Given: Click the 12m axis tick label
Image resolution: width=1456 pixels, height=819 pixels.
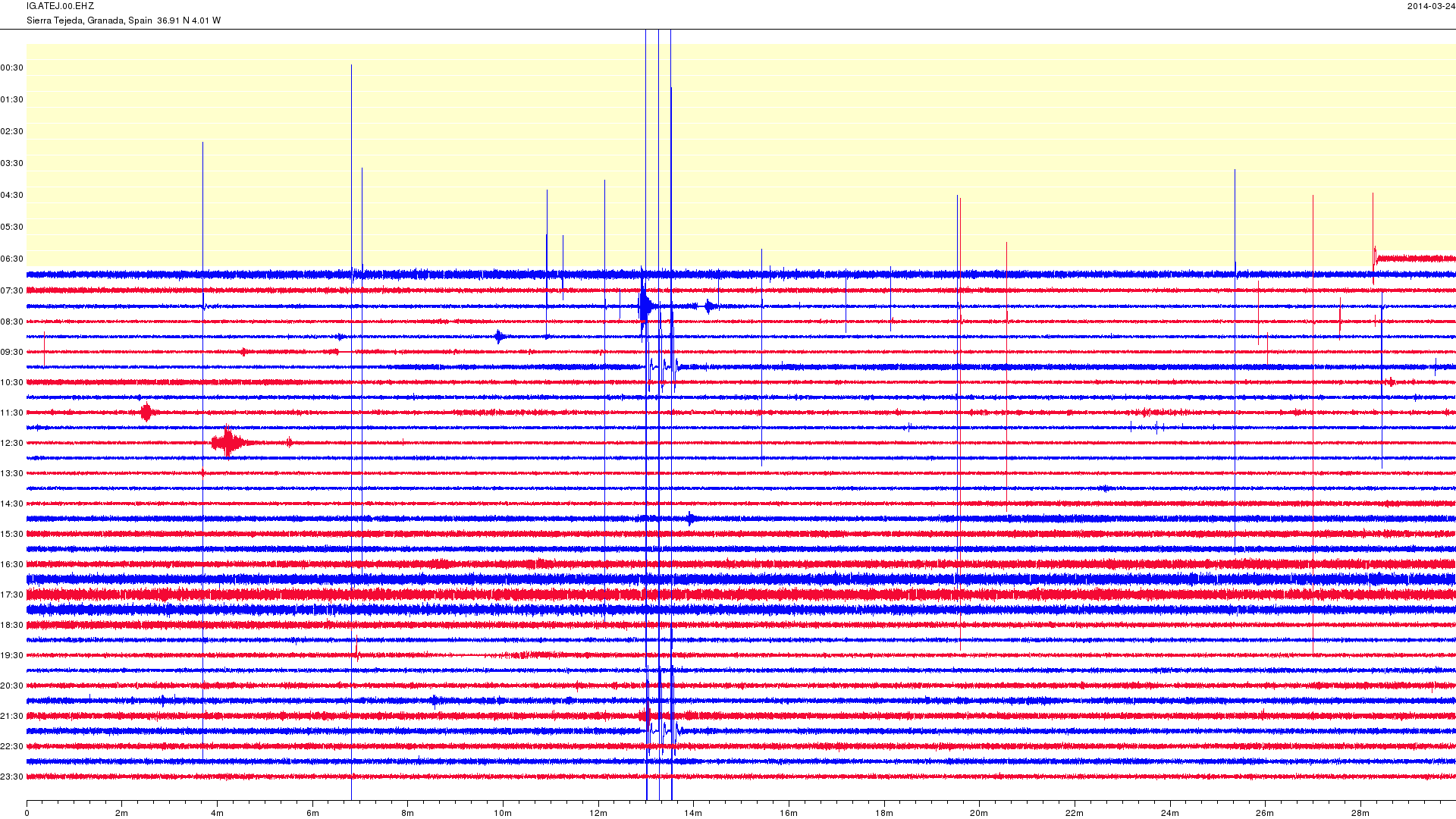Looking at the screenshot, I should [x=598, y=813].
